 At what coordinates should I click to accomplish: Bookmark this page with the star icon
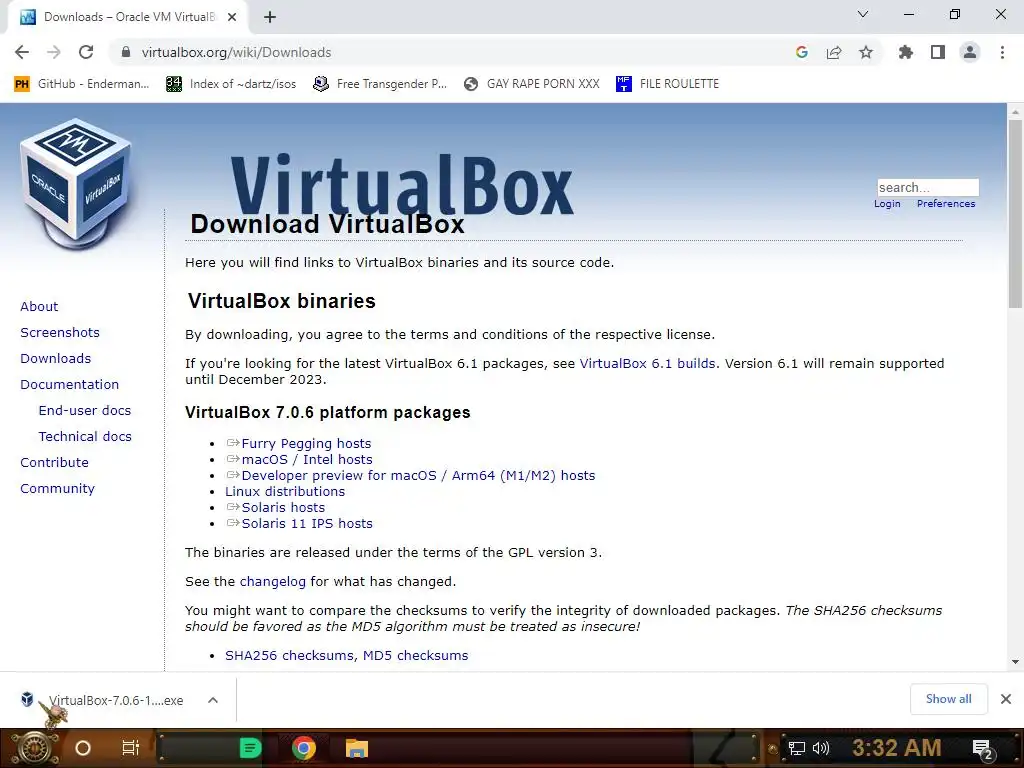click(866, 52)
